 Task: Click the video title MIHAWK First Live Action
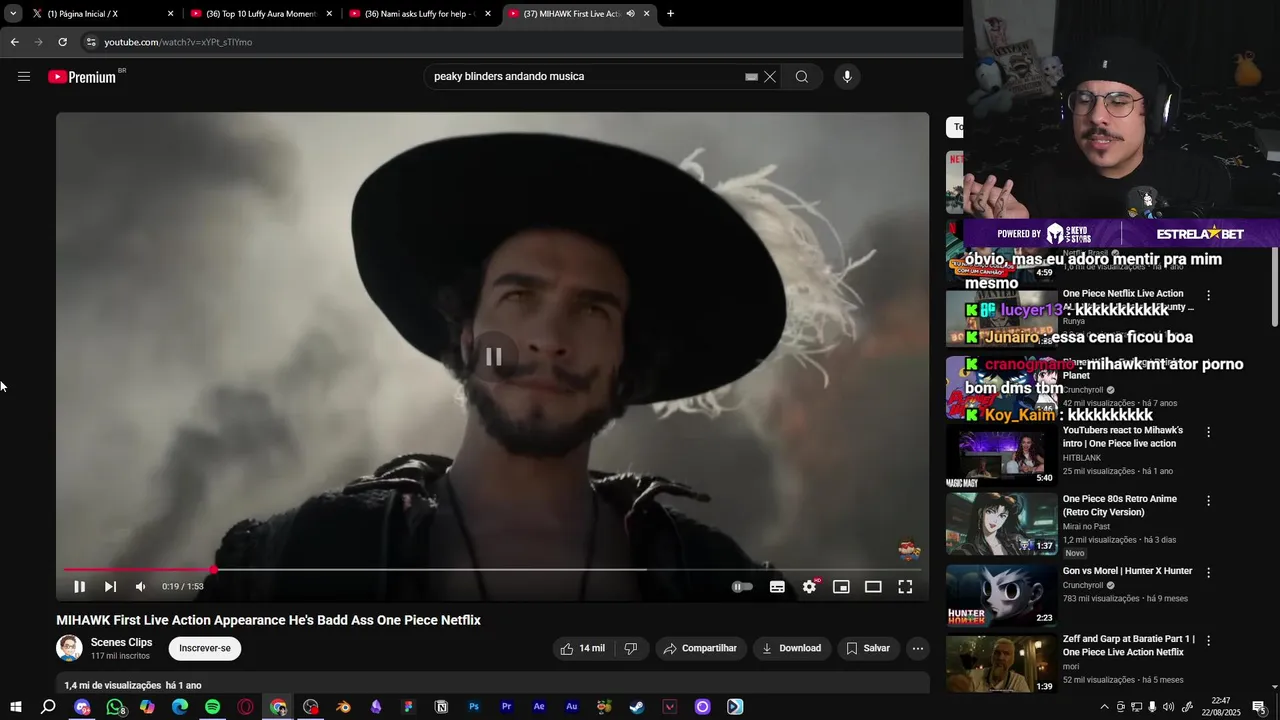coord(268,620)
